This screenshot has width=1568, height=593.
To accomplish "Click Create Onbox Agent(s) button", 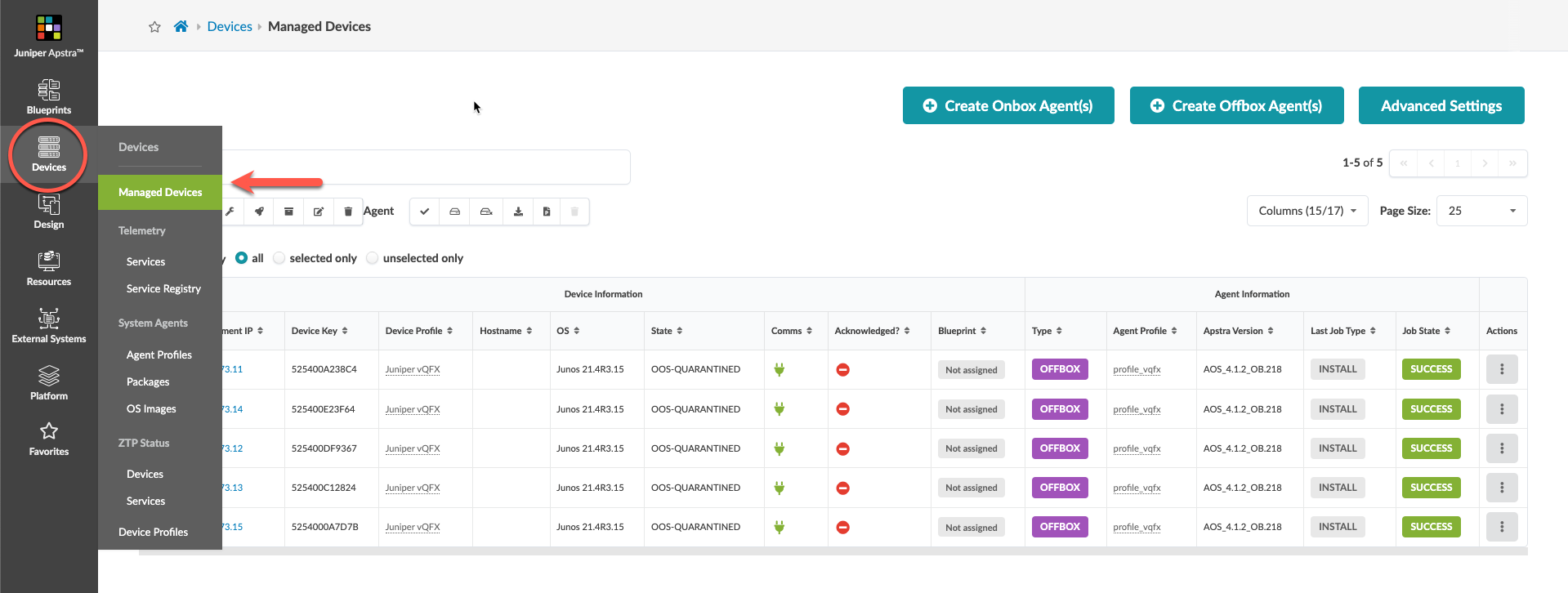I will click(x=1008, y=105).
